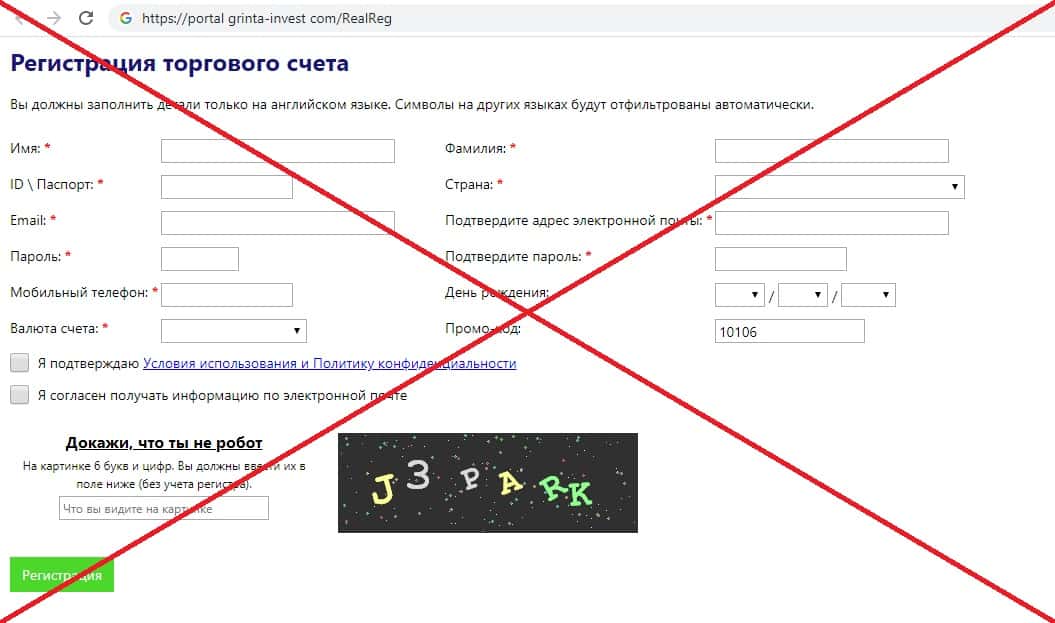Enable receiving information by email checkbox
The width and height of the screenshot is (1055, 623).
click(x=20, y=395)
